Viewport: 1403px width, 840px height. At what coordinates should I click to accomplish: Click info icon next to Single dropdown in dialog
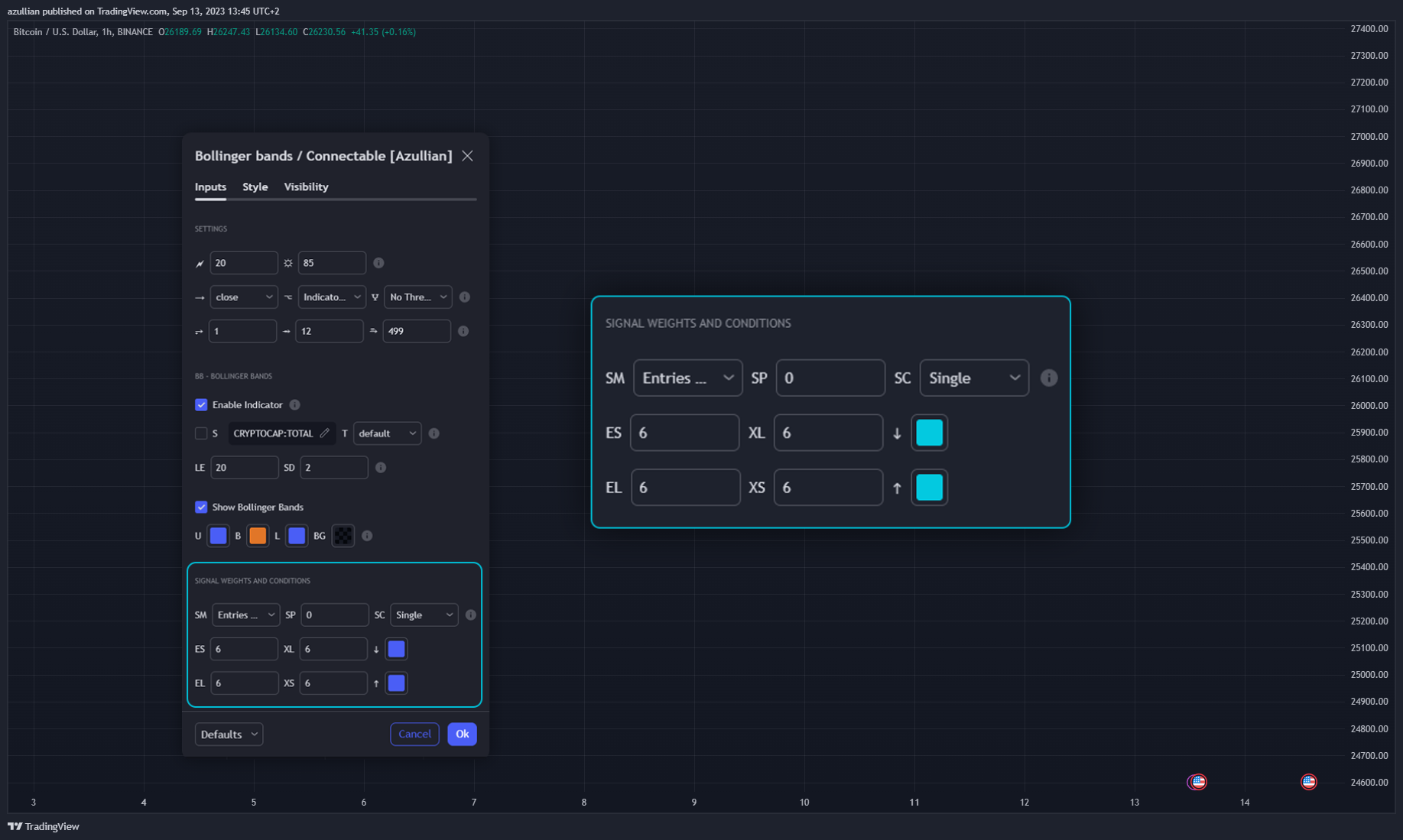coord(470,615)
